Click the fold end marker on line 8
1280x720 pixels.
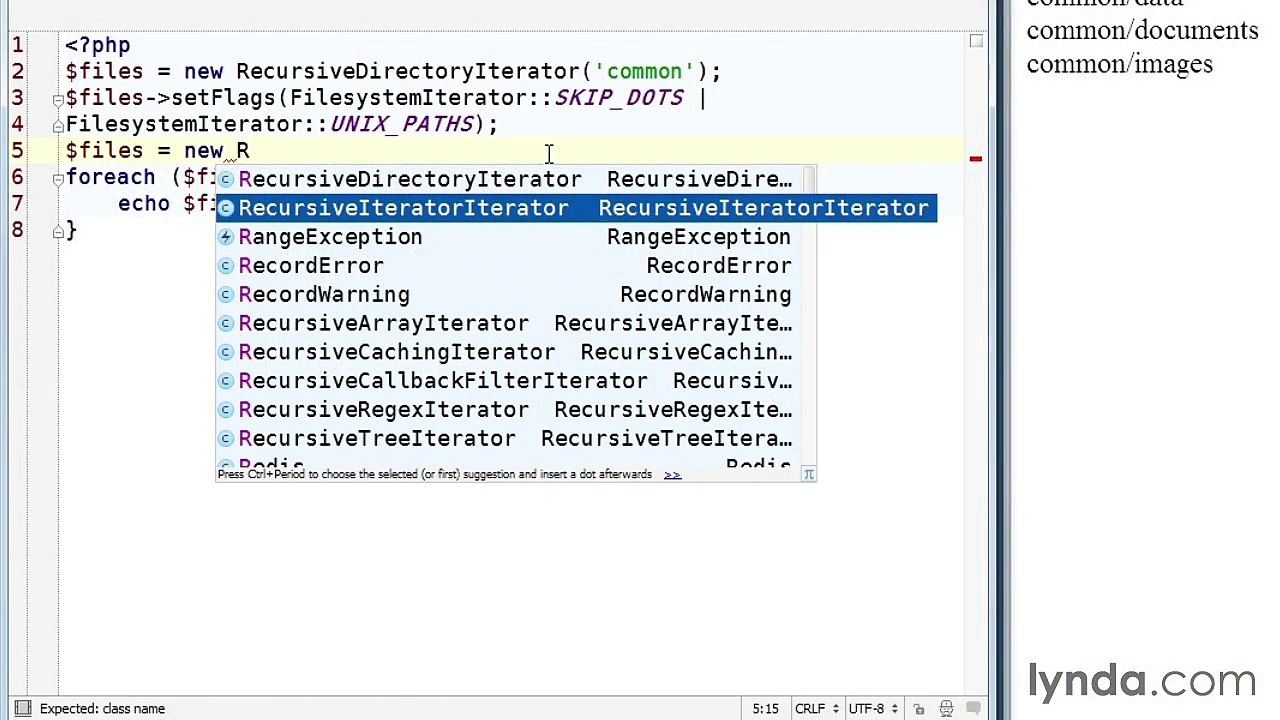click(58, 230)
